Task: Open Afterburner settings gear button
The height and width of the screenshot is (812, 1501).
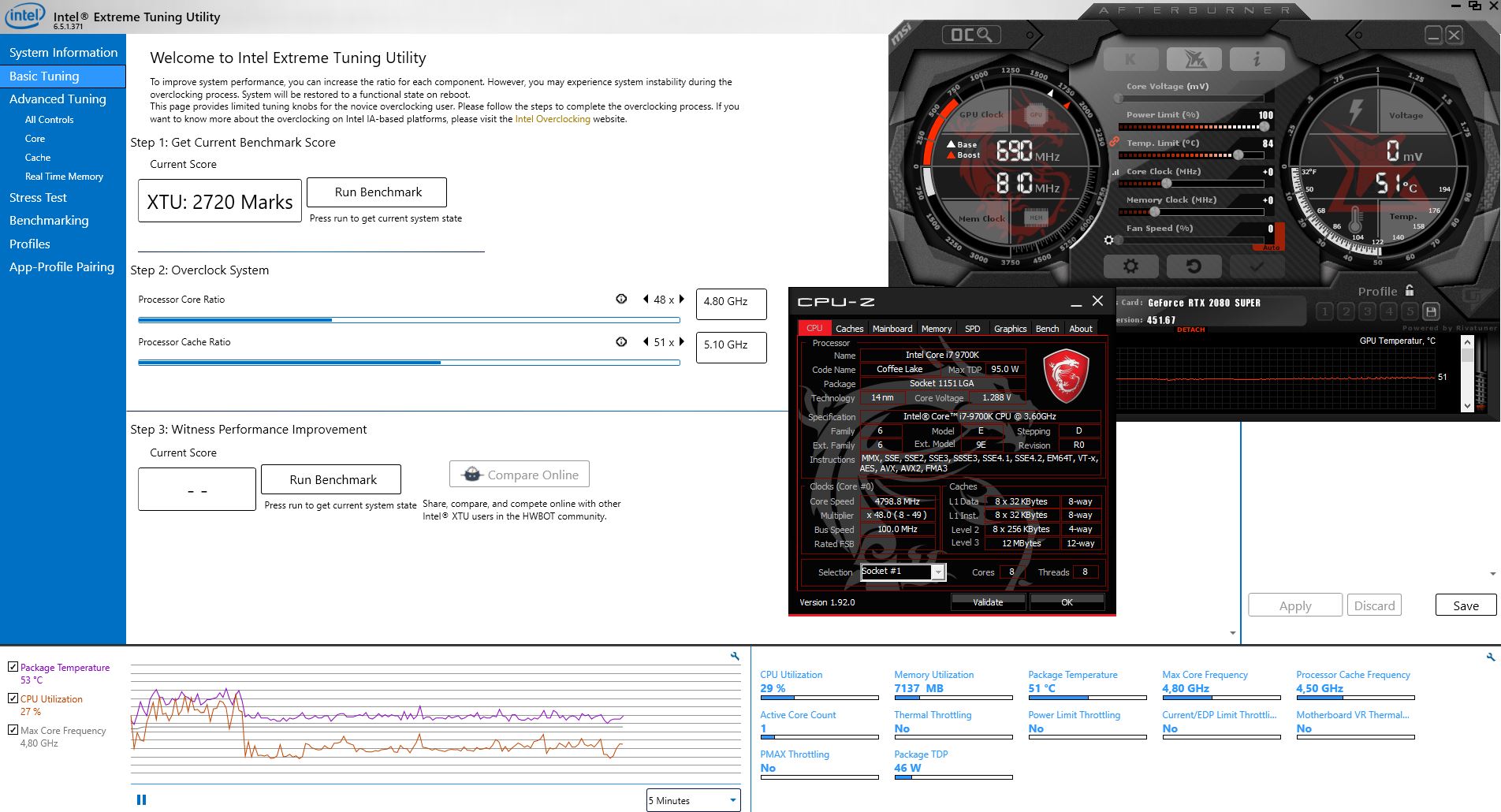Action: coord(1130,266)
